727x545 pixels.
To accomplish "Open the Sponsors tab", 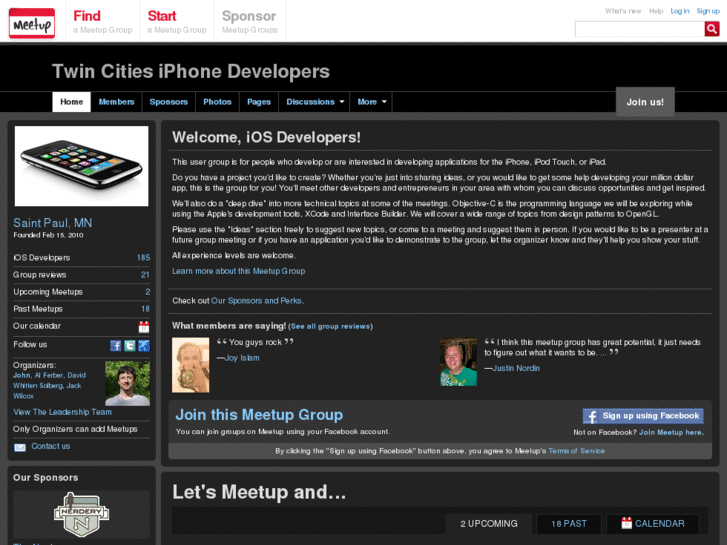I will click(168, 102).
